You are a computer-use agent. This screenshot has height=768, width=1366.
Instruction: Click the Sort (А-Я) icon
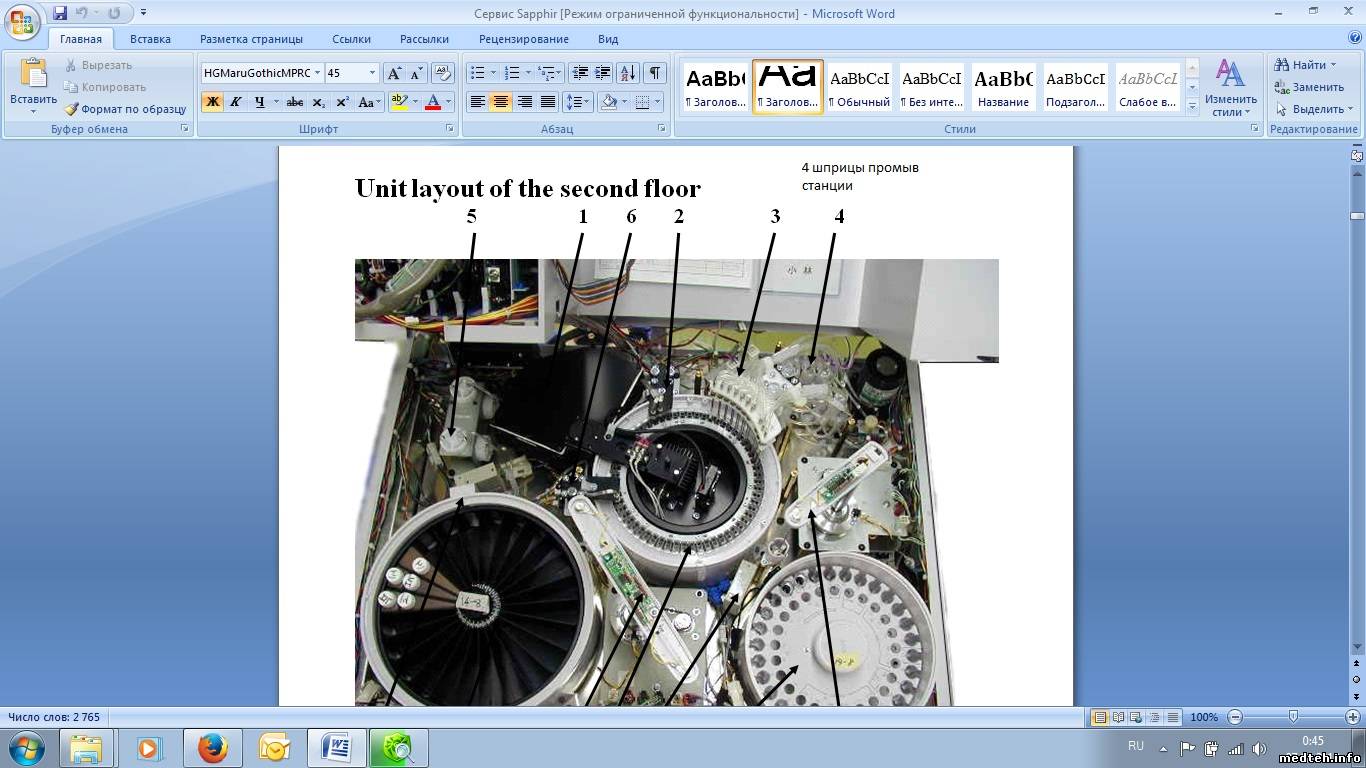[x=628, y=73]
